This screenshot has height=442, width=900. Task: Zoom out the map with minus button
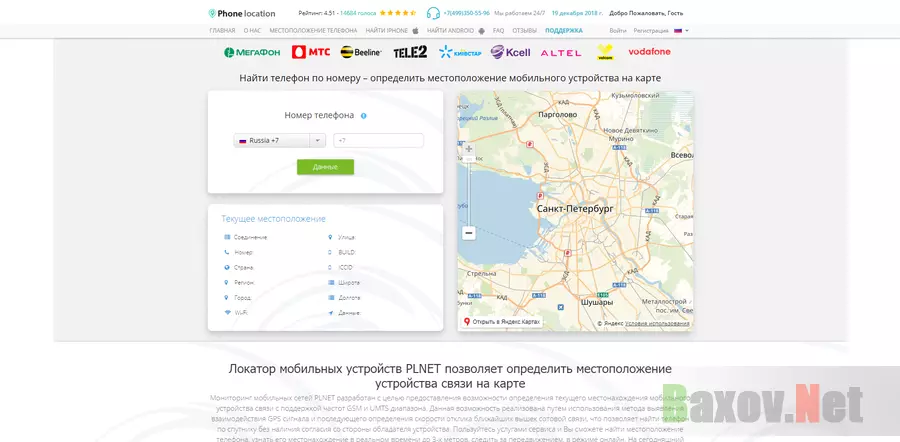point(469,233)
